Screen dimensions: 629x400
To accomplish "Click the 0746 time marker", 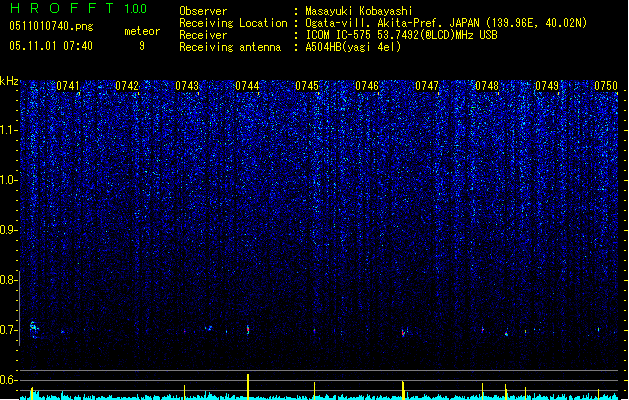I will 367,86.
